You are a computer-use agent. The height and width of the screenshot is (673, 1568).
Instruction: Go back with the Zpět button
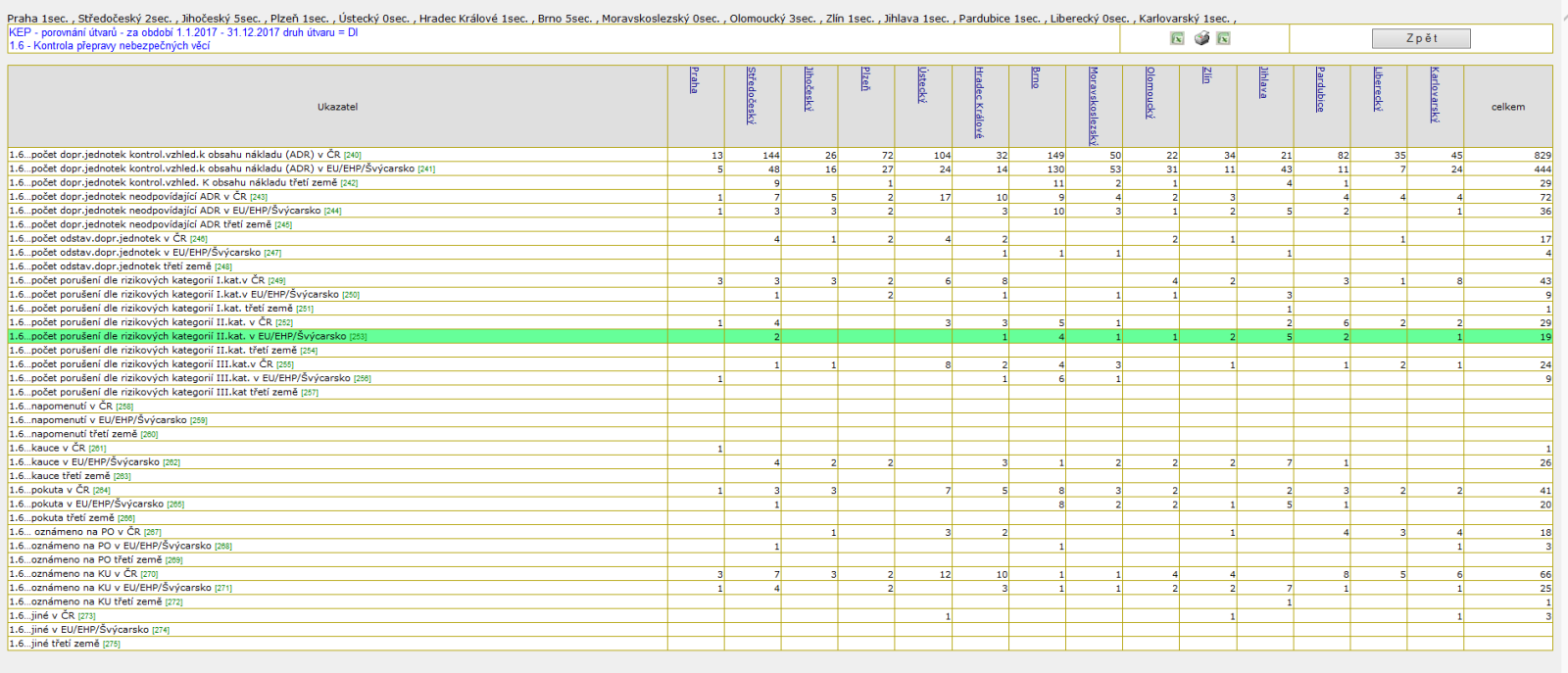tap(1421, 38)
